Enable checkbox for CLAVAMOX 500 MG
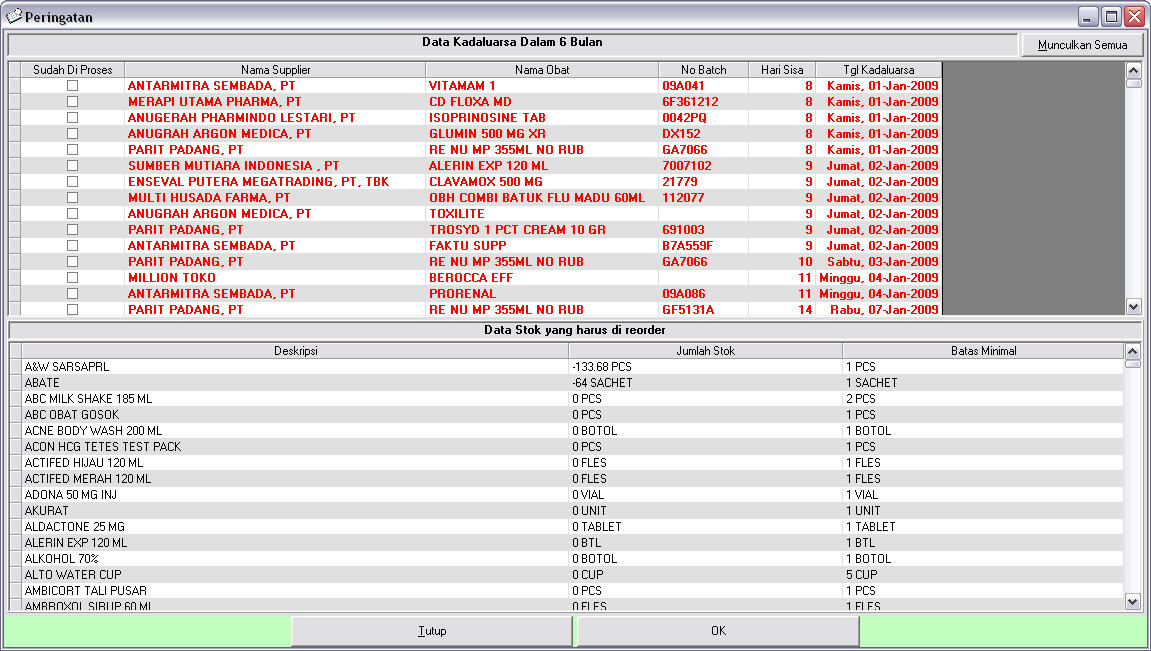 point(72,181)
